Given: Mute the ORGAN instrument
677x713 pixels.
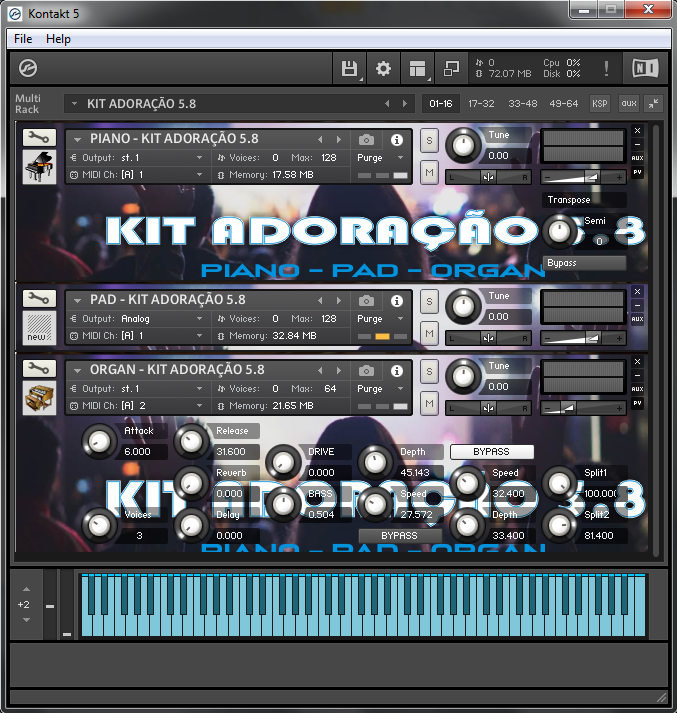Looking at the screenshot, I should tap(429, 403).
